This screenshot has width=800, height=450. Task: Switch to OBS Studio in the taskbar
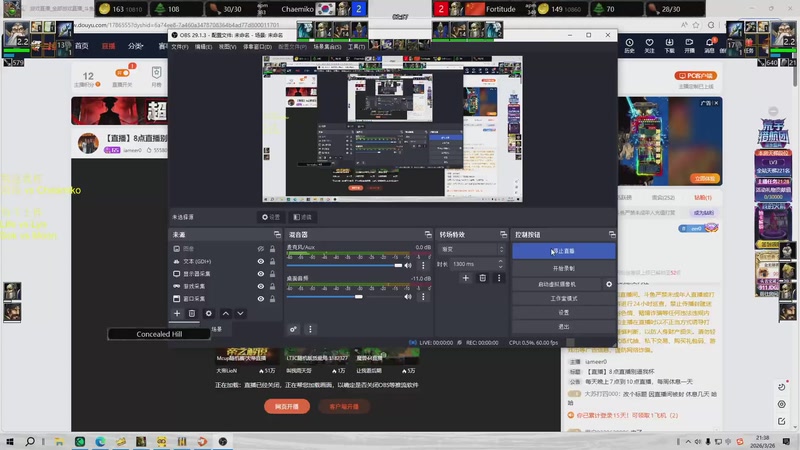223,441
